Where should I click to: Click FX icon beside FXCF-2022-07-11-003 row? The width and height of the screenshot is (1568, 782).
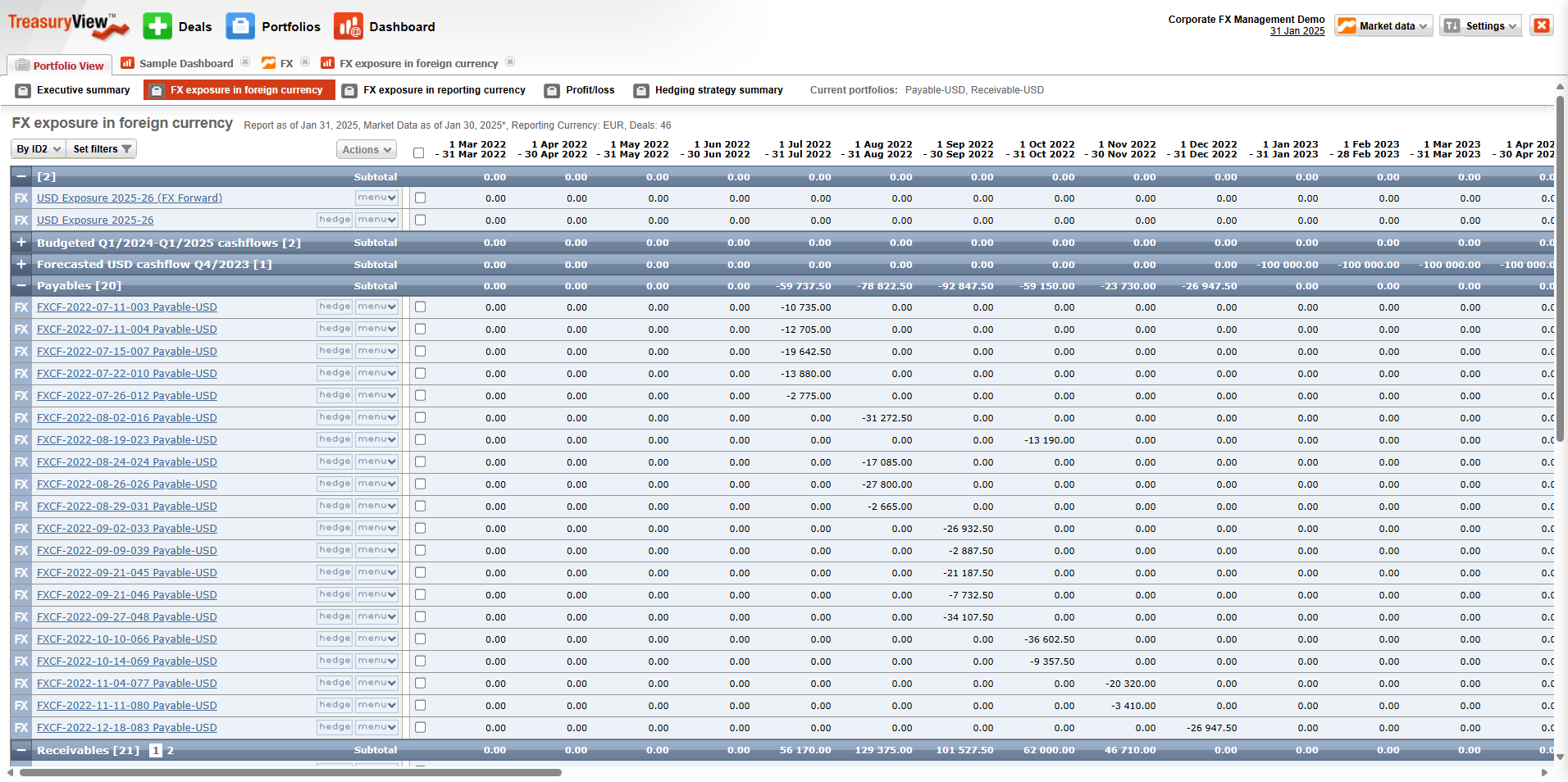pyautogui.click(x=21, y=307)
